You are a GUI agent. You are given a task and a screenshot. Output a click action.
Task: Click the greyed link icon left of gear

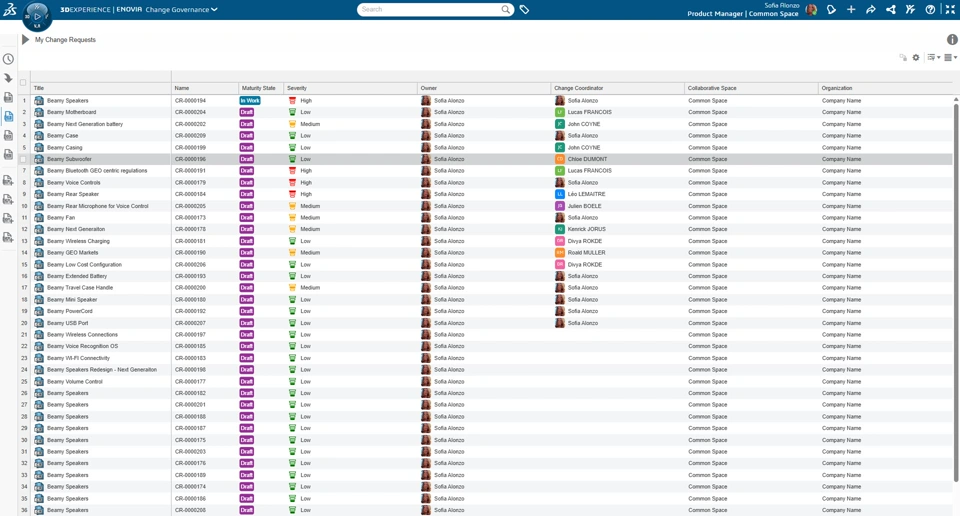pos(903,58)
